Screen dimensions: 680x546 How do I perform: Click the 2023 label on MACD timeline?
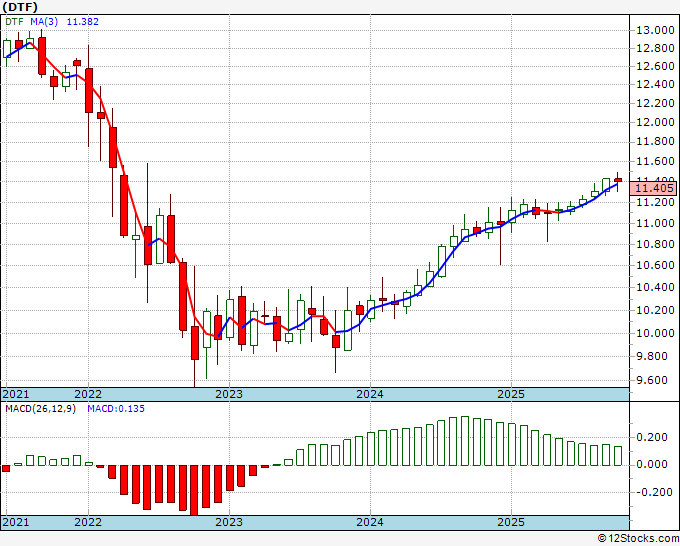(229, 522)
